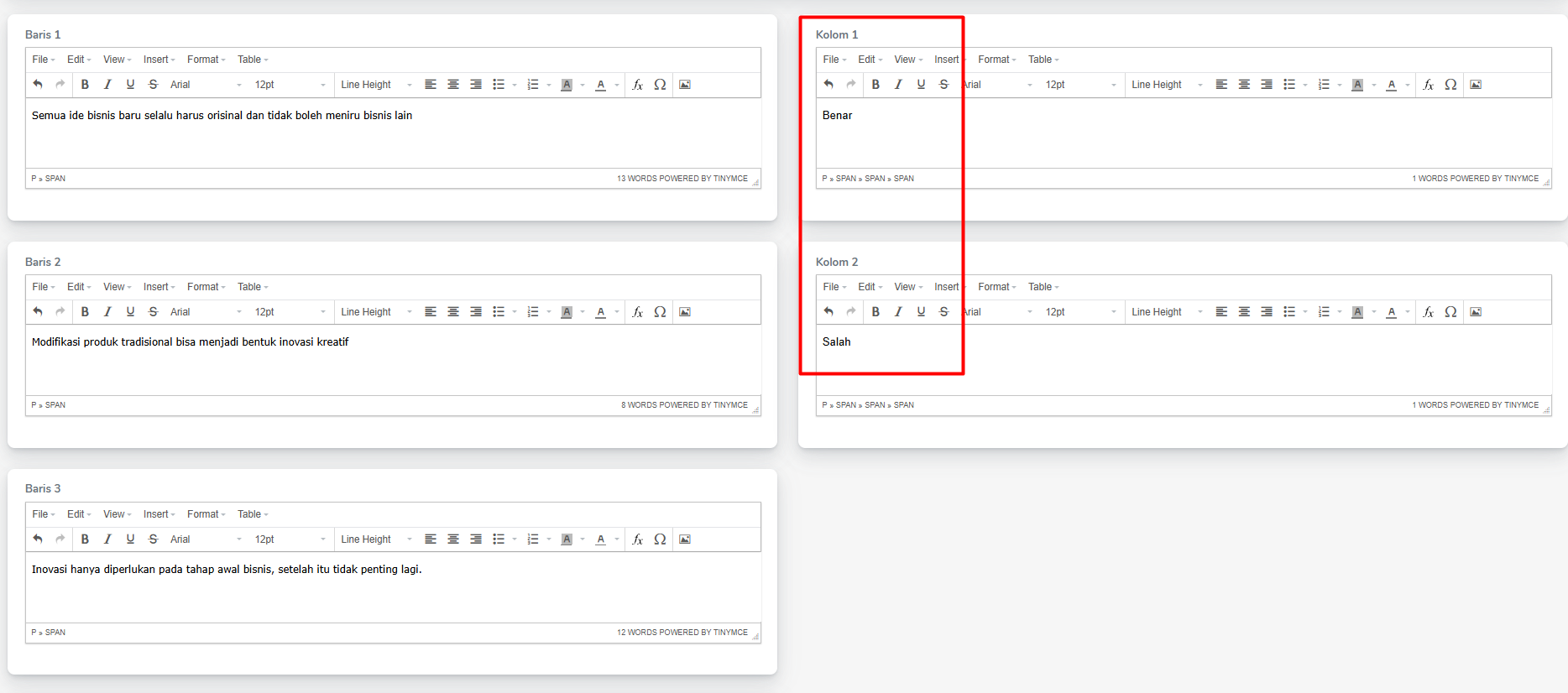1568x693 pixels.
Task: Toggle Strikethrough in Kolom 1 editor
Action: click(x=943, y=85)
